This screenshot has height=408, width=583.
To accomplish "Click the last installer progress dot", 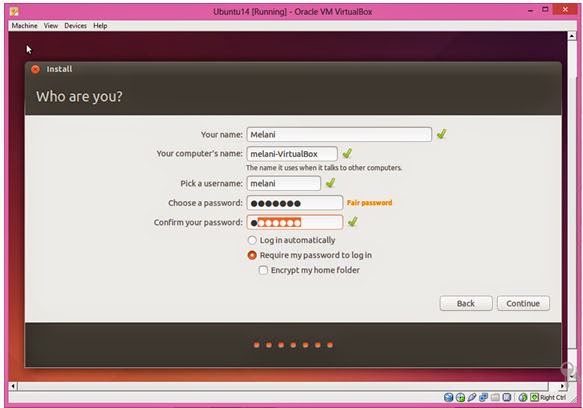I will pyautogui.click(x=330, y=345).
